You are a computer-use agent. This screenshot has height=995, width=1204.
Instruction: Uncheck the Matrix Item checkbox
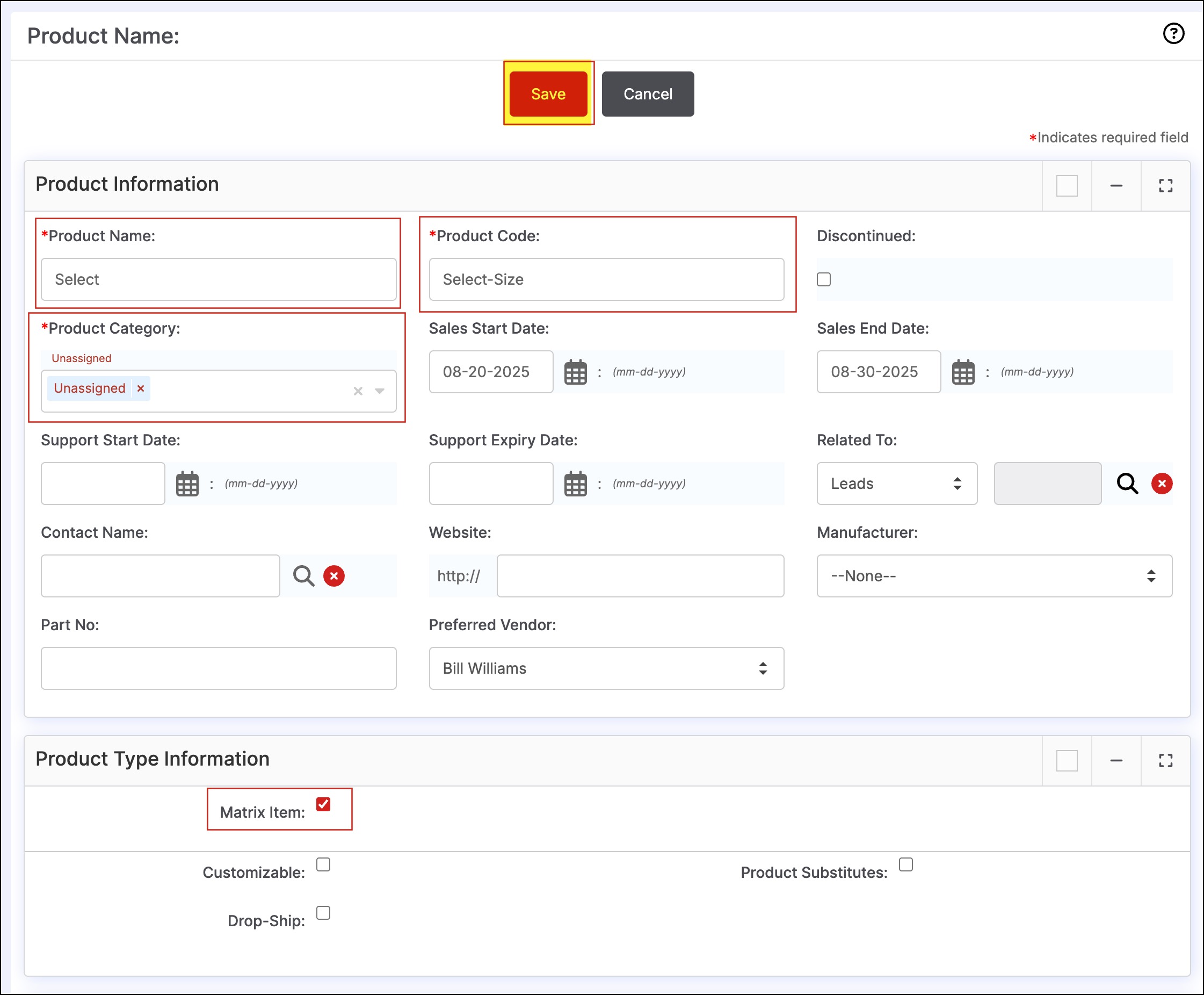click(323, 804)
